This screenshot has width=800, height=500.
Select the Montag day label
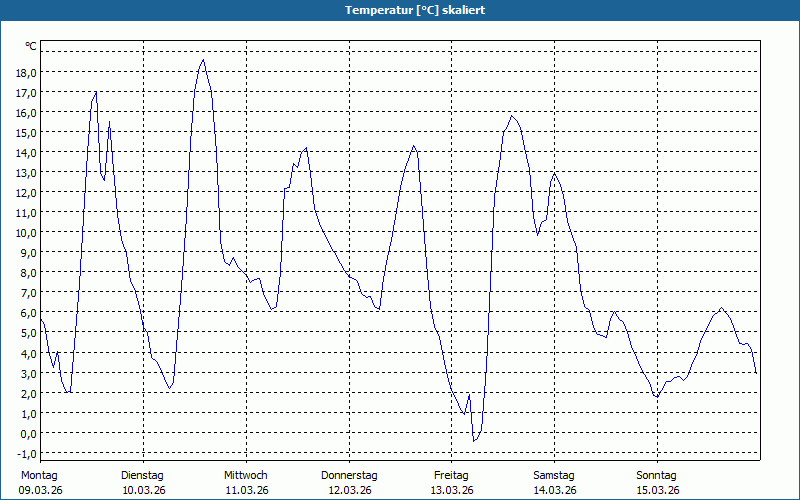pos(39,476)
